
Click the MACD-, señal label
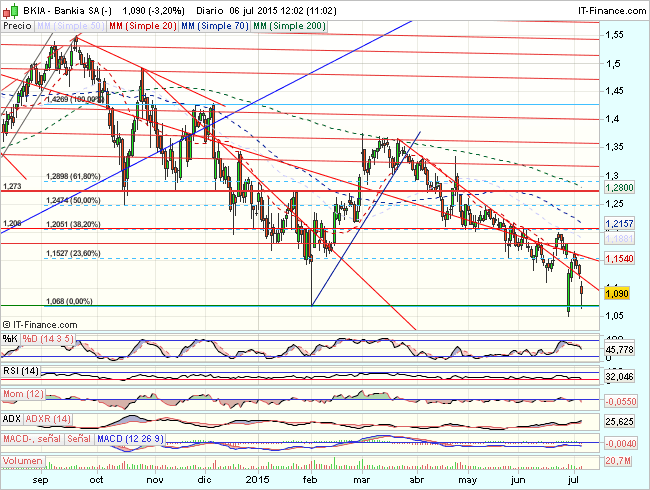(32, 439)
